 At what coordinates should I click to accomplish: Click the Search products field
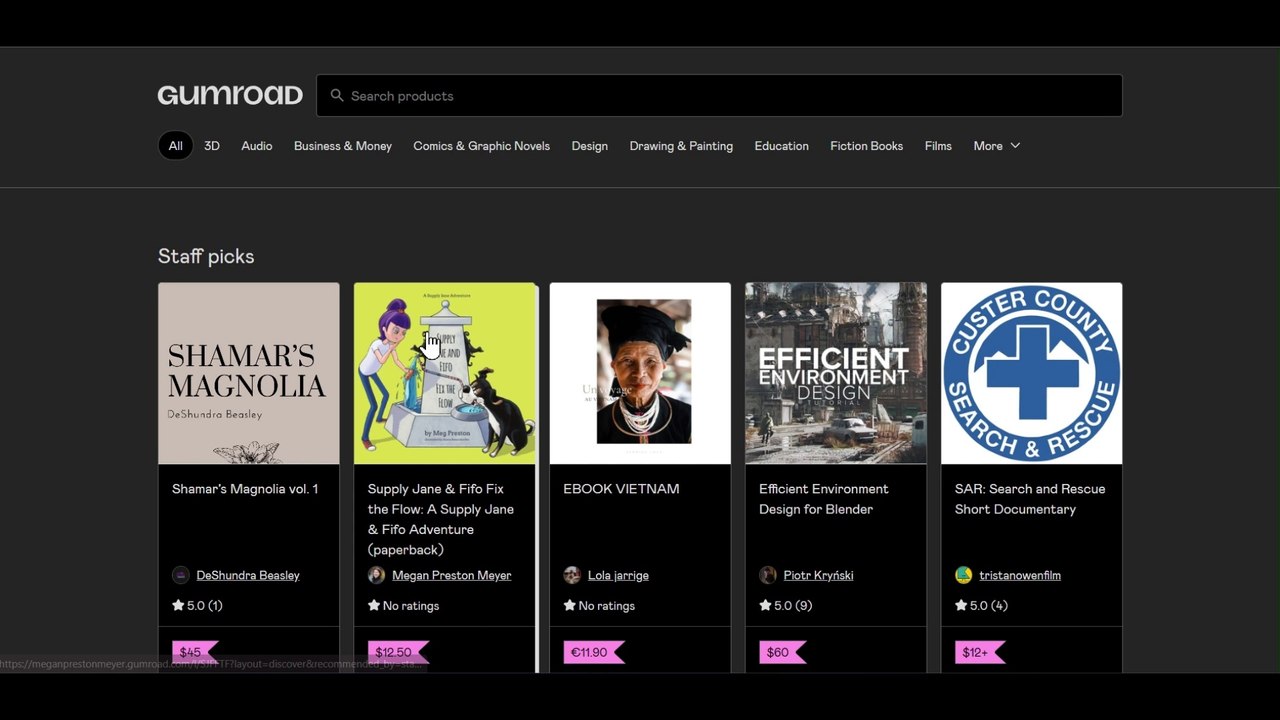click(719, 96)
